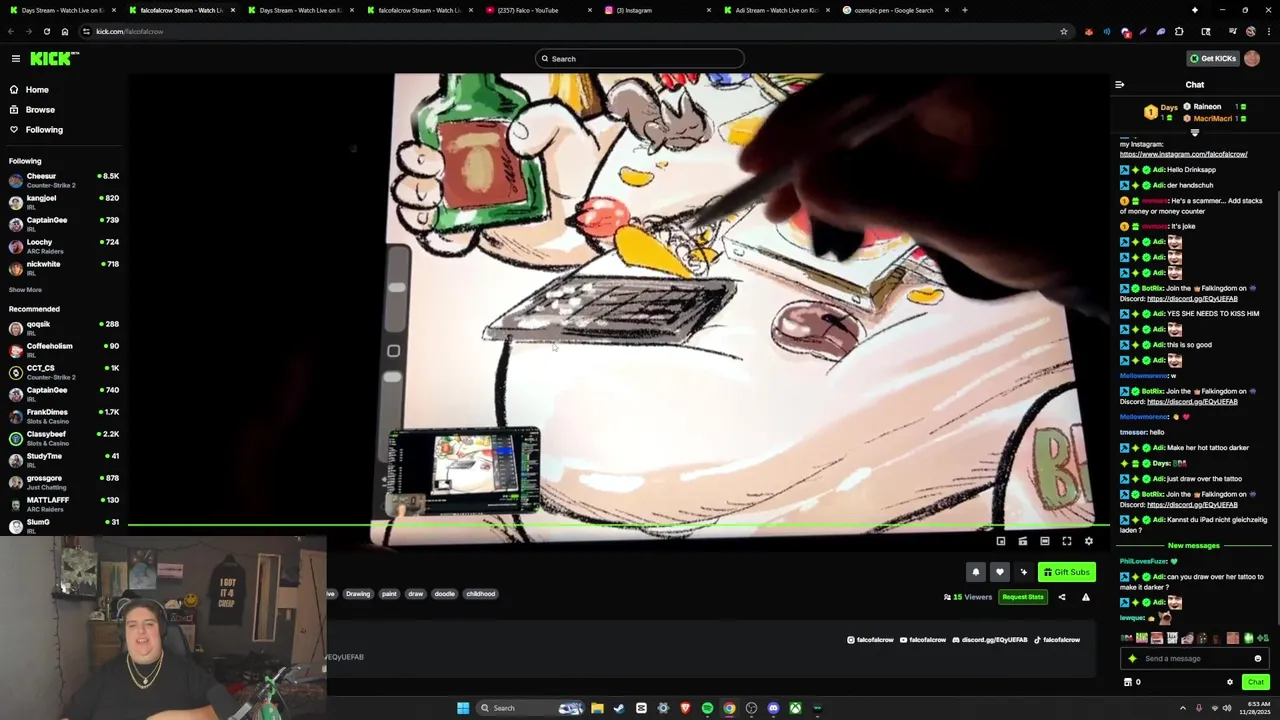The width and height of the screenshot is (1280, 720).
Task: Click the Kick search box
Action: pyautogui.click(x=640, y=59)
